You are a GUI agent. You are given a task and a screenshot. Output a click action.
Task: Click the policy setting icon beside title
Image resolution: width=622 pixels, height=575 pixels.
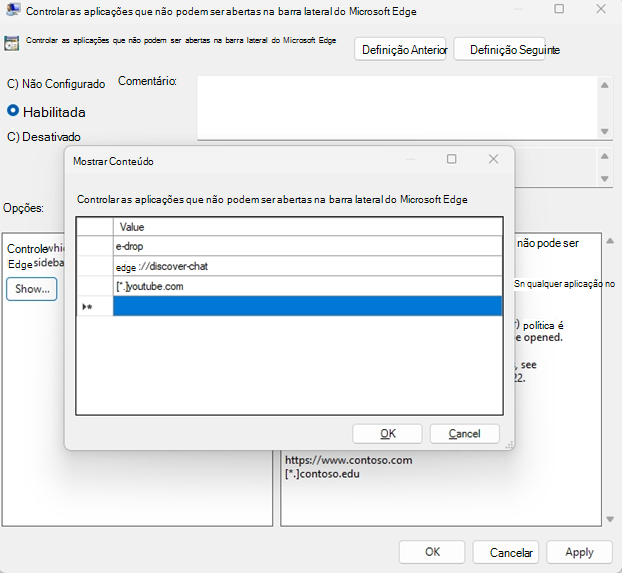[12, 43]
